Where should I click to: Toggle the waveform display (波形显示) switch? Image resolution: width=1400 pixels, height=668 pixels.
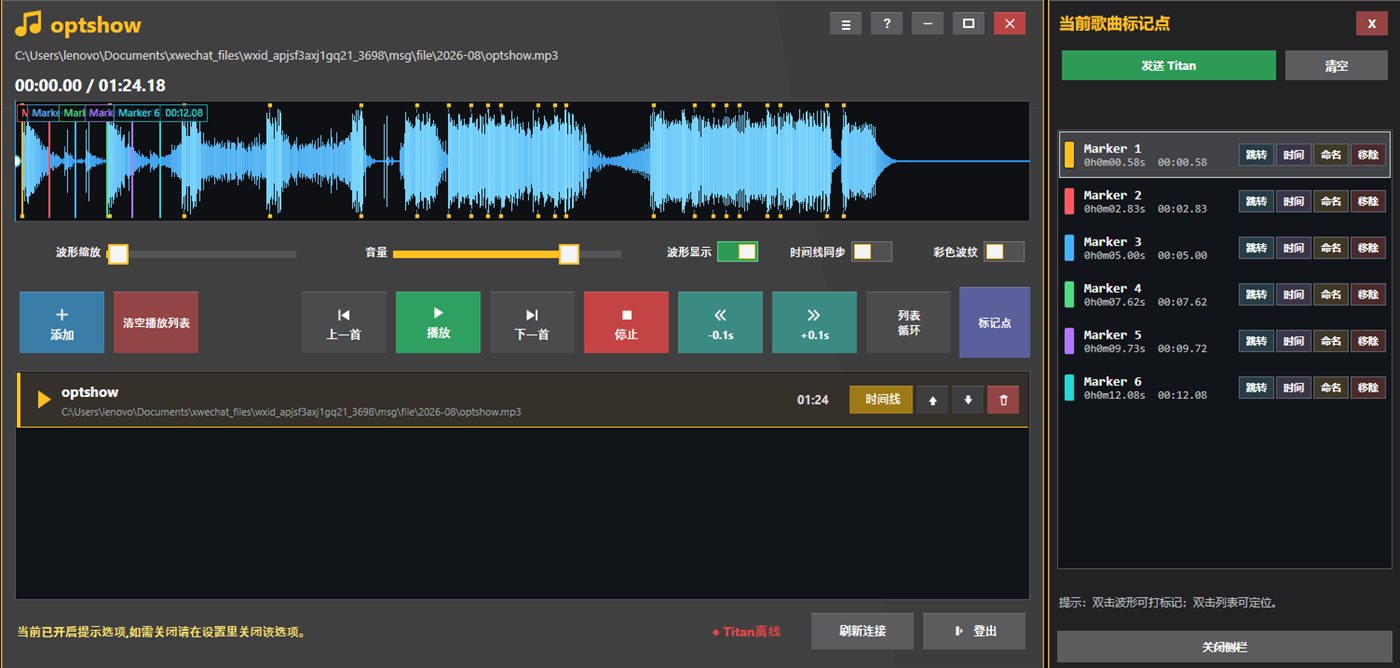point(737,252)
